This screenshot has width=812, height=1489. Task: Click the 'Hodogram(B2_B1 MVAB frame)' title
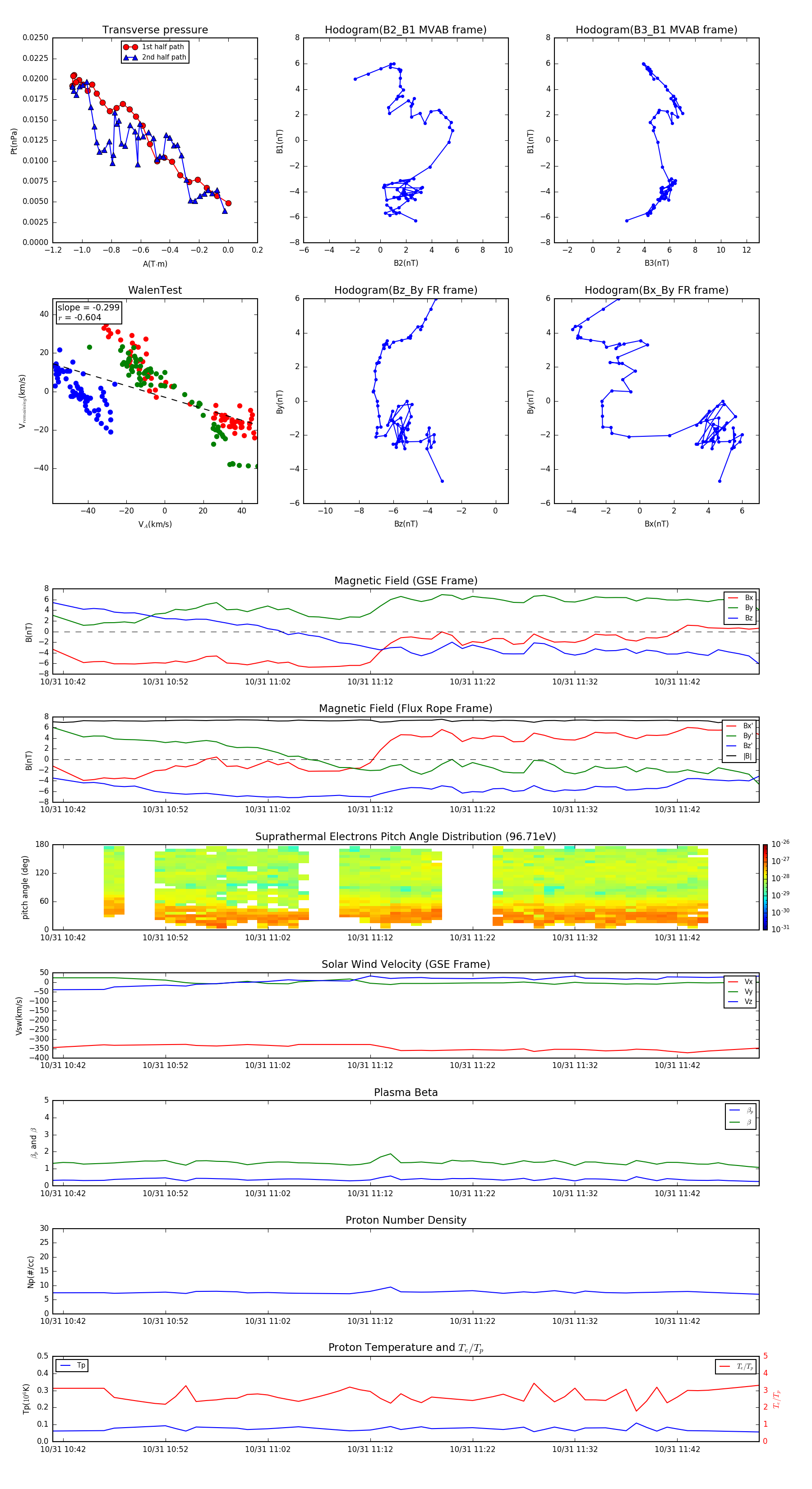[406, 29]
